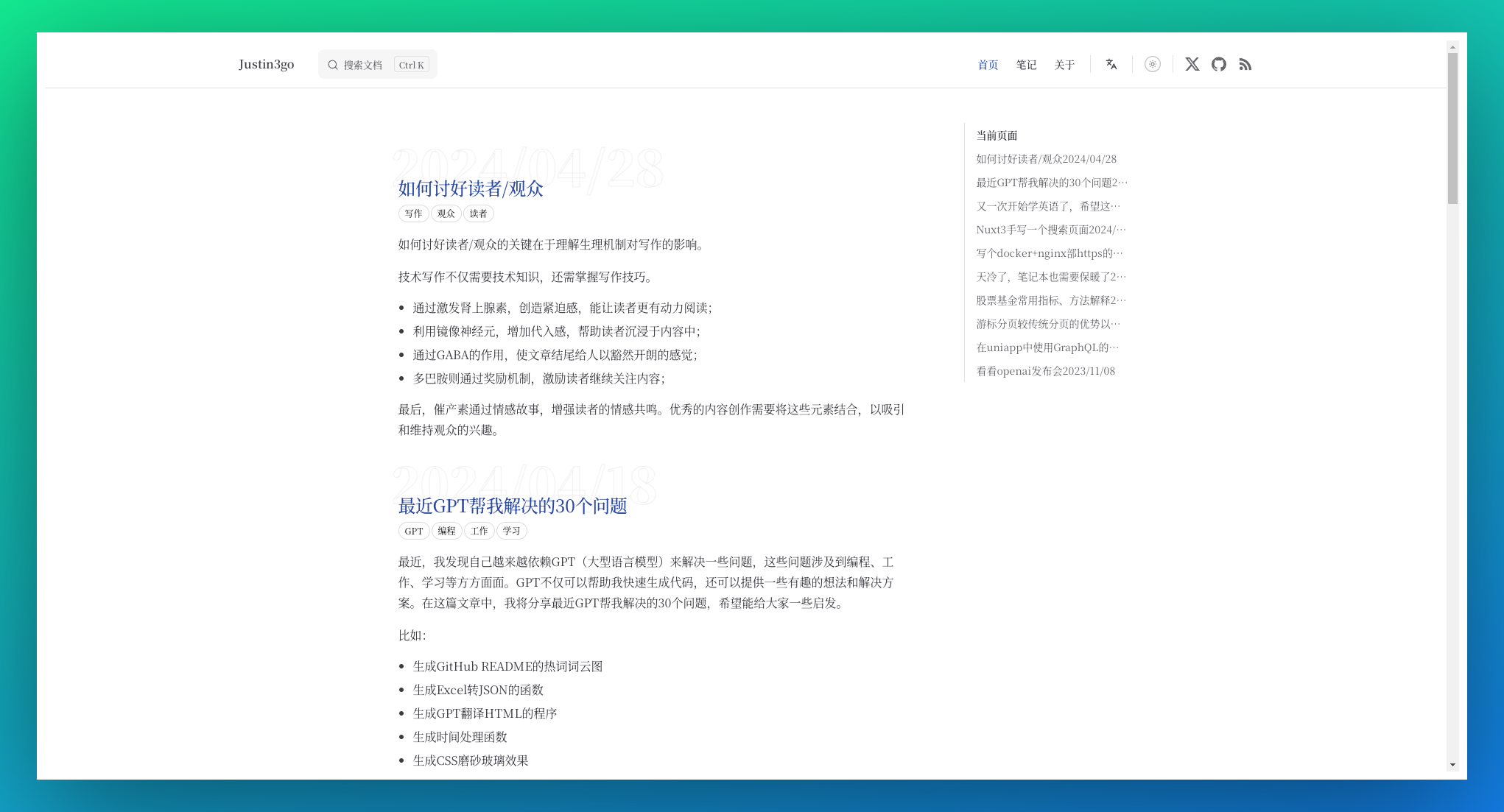1504x812 pixels.
Task: Toggle the light/dark theme button
Action: [1153, 65]
